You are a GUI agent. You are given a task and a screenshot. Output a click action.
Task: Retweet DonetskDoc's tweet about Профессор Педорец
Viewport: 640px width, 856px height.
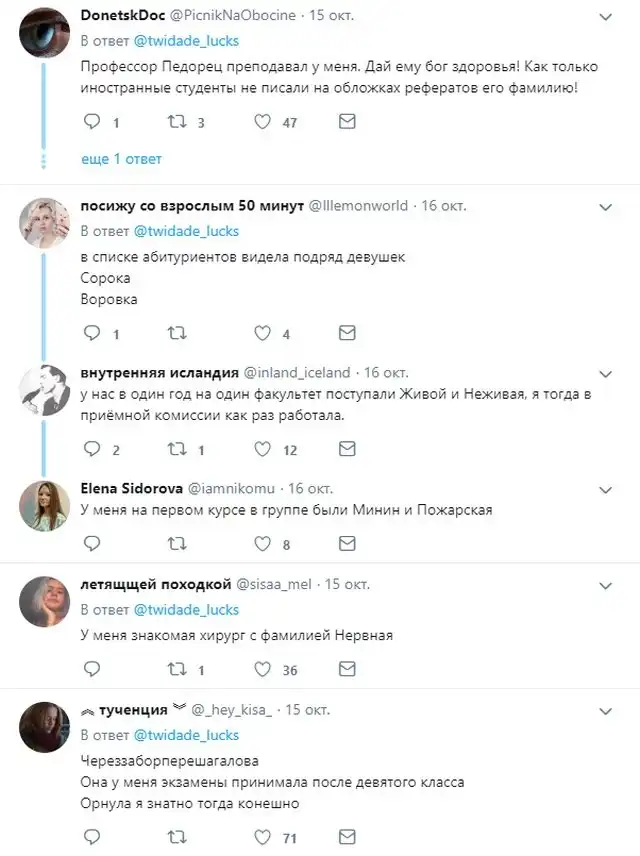178,123
